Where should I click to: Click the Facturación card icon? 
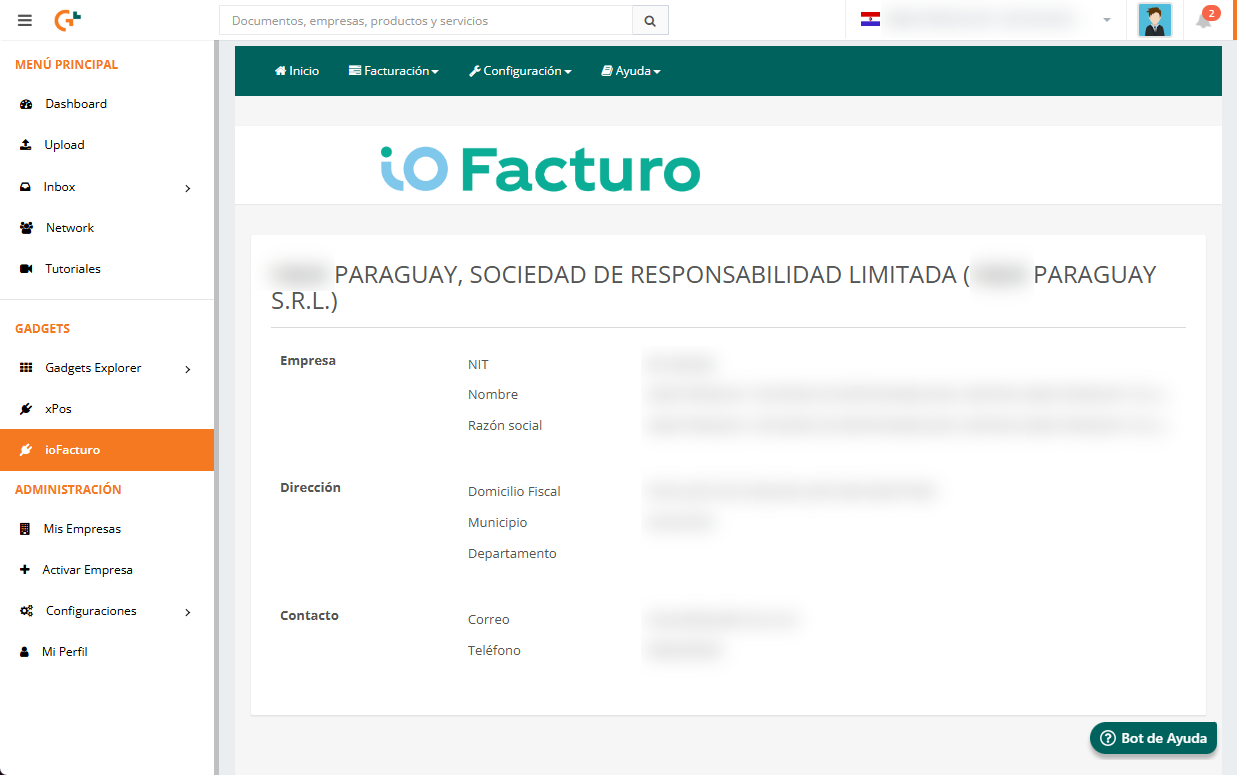[x=355, y=71]
